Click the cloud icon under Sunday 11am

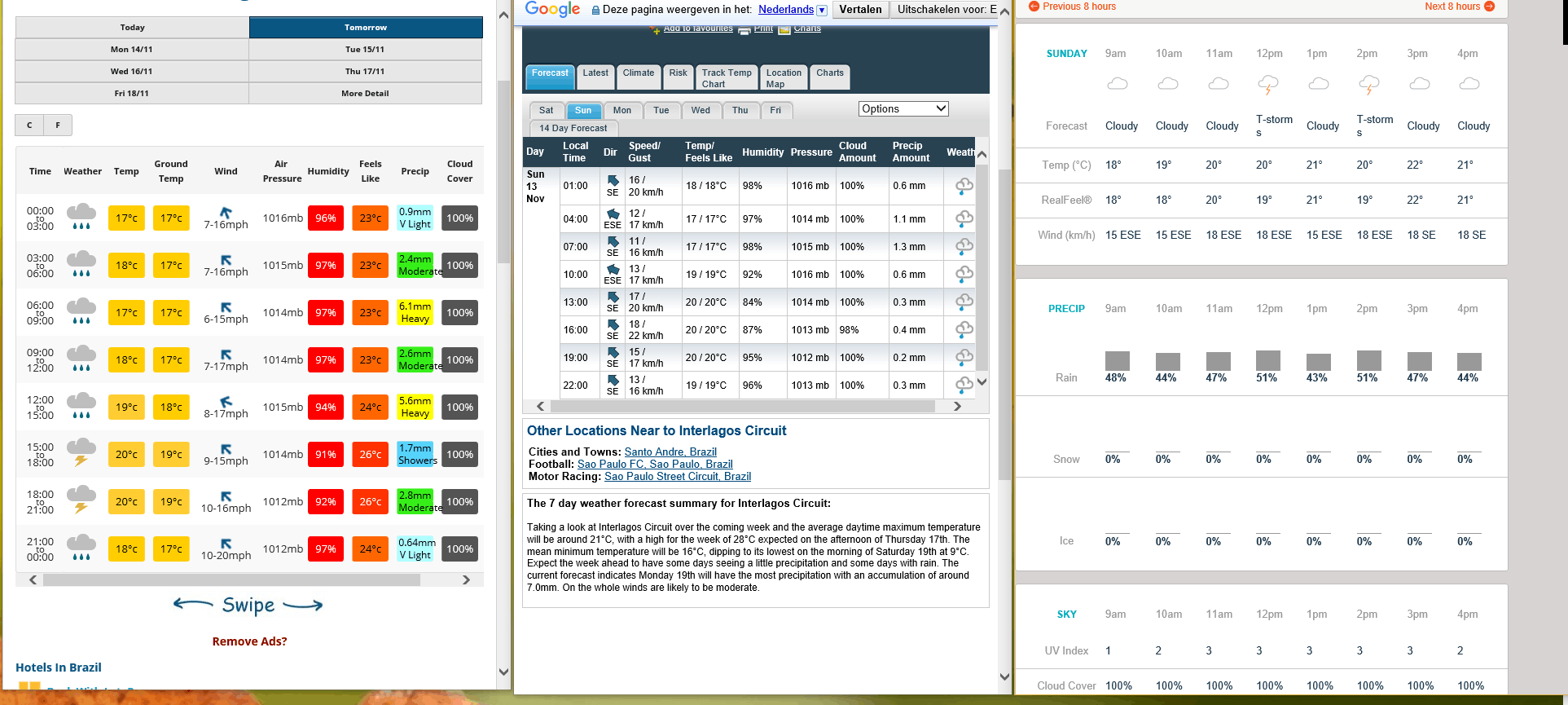(x=1219, y=83)
